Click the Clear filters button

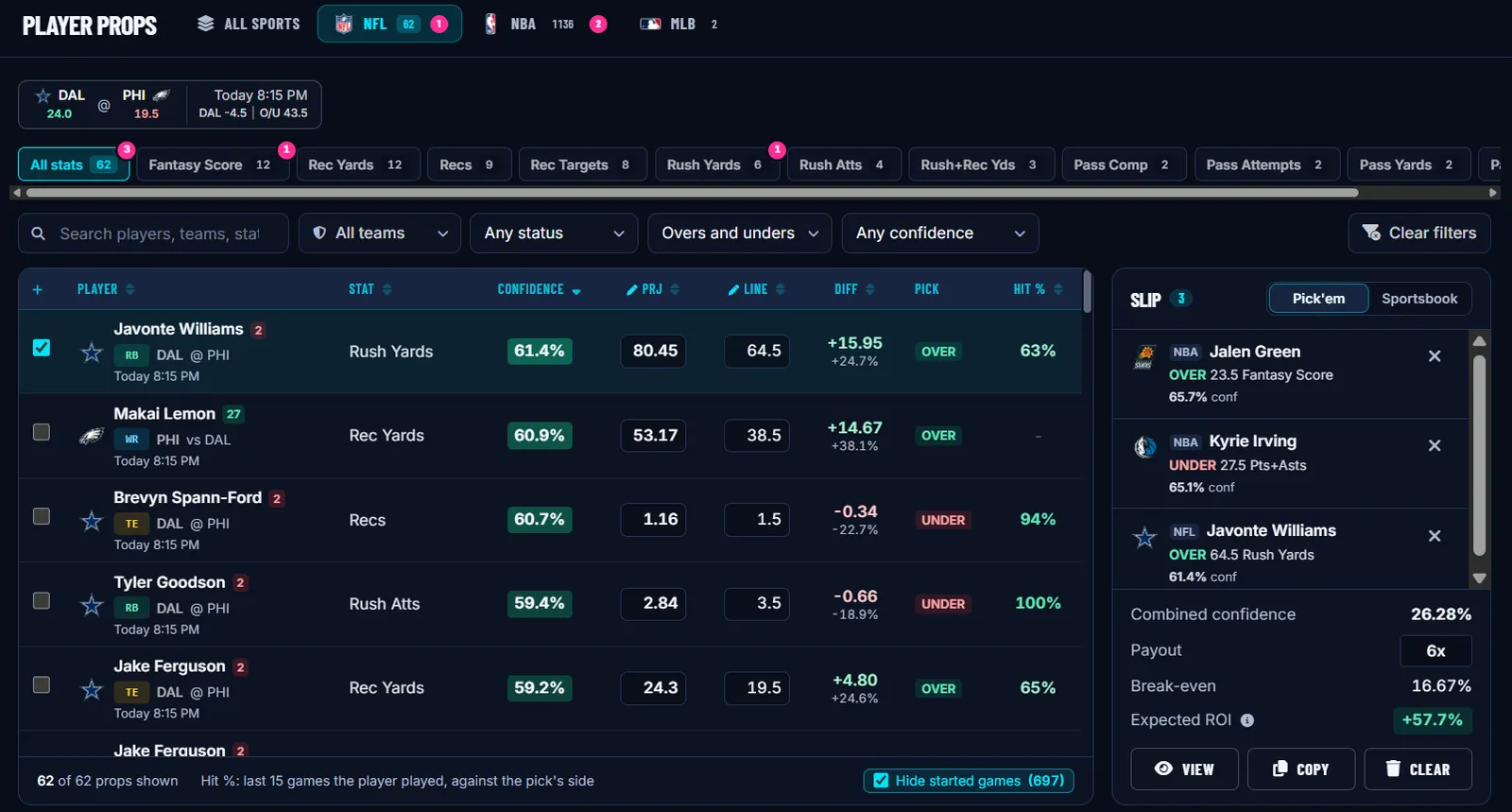coord(1419,233)
